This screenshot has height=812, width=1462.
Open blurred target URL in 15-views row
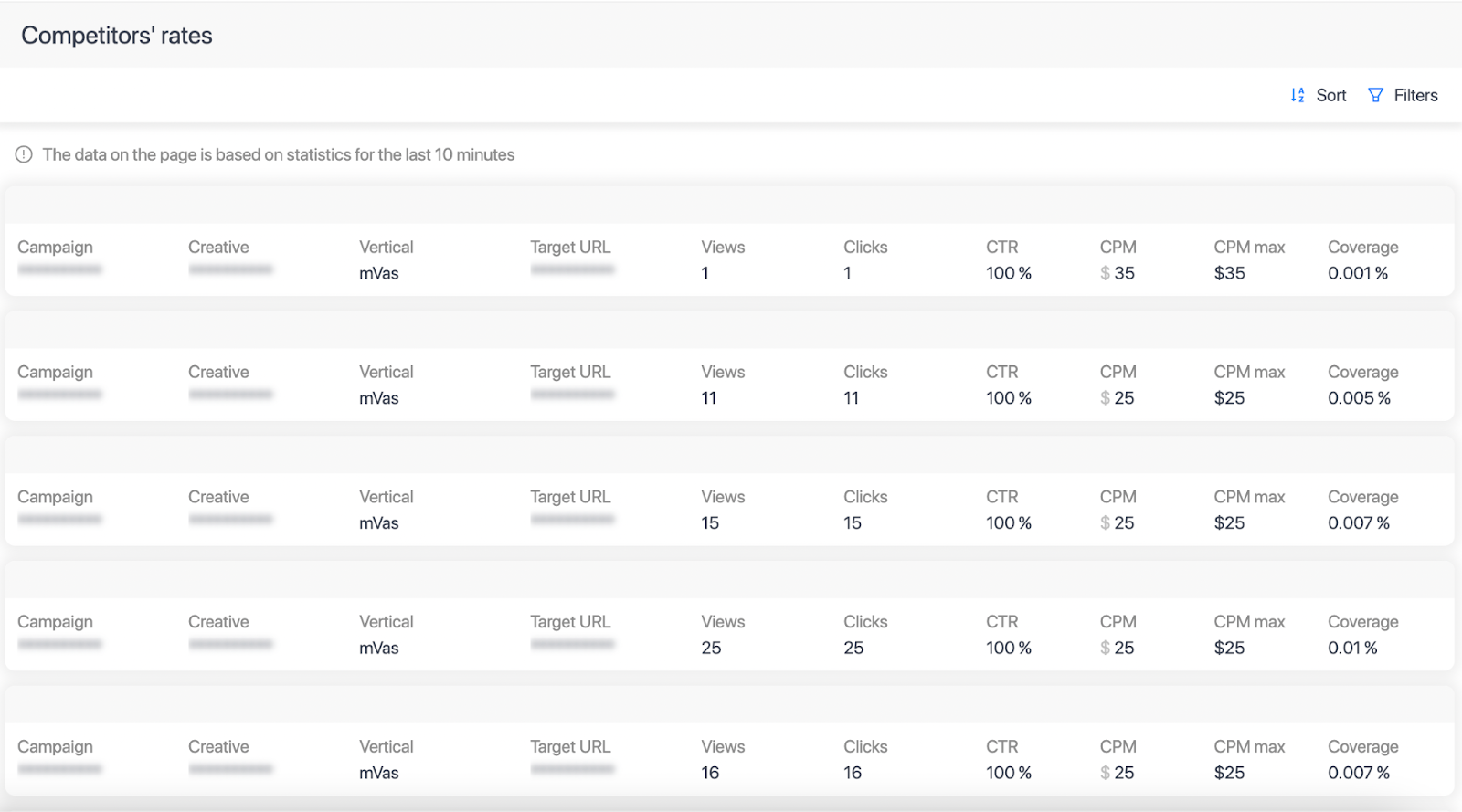572,520
